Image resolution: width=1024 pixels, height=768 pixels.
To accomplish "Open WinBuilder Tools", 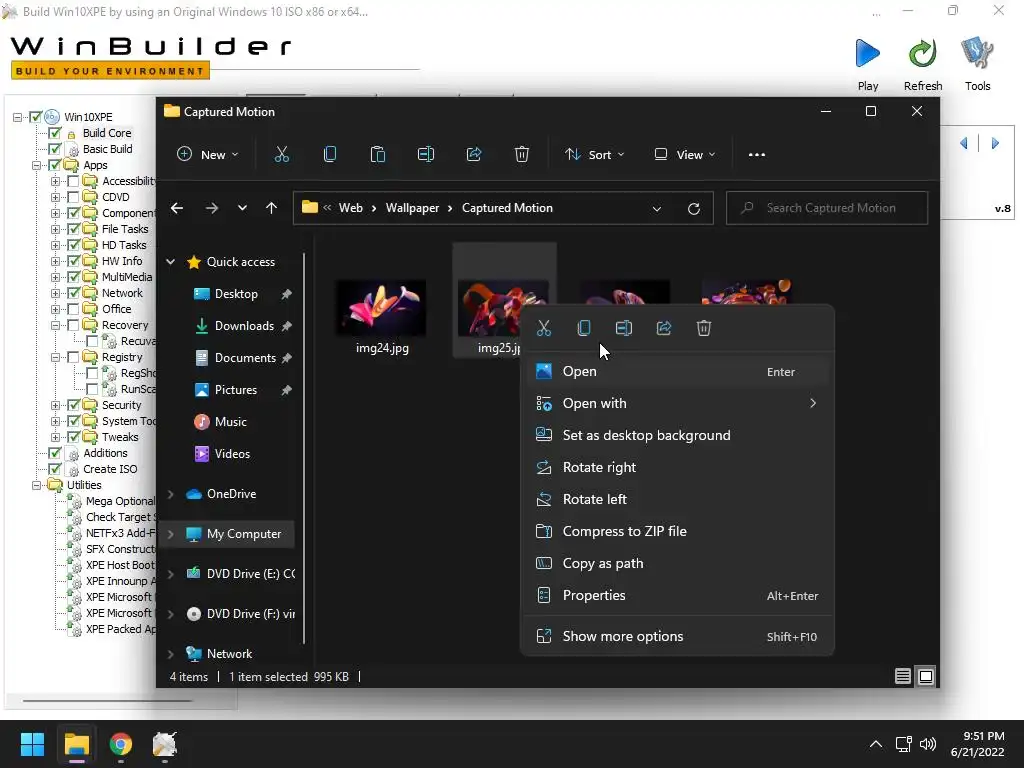I will [x=977, y=63].
